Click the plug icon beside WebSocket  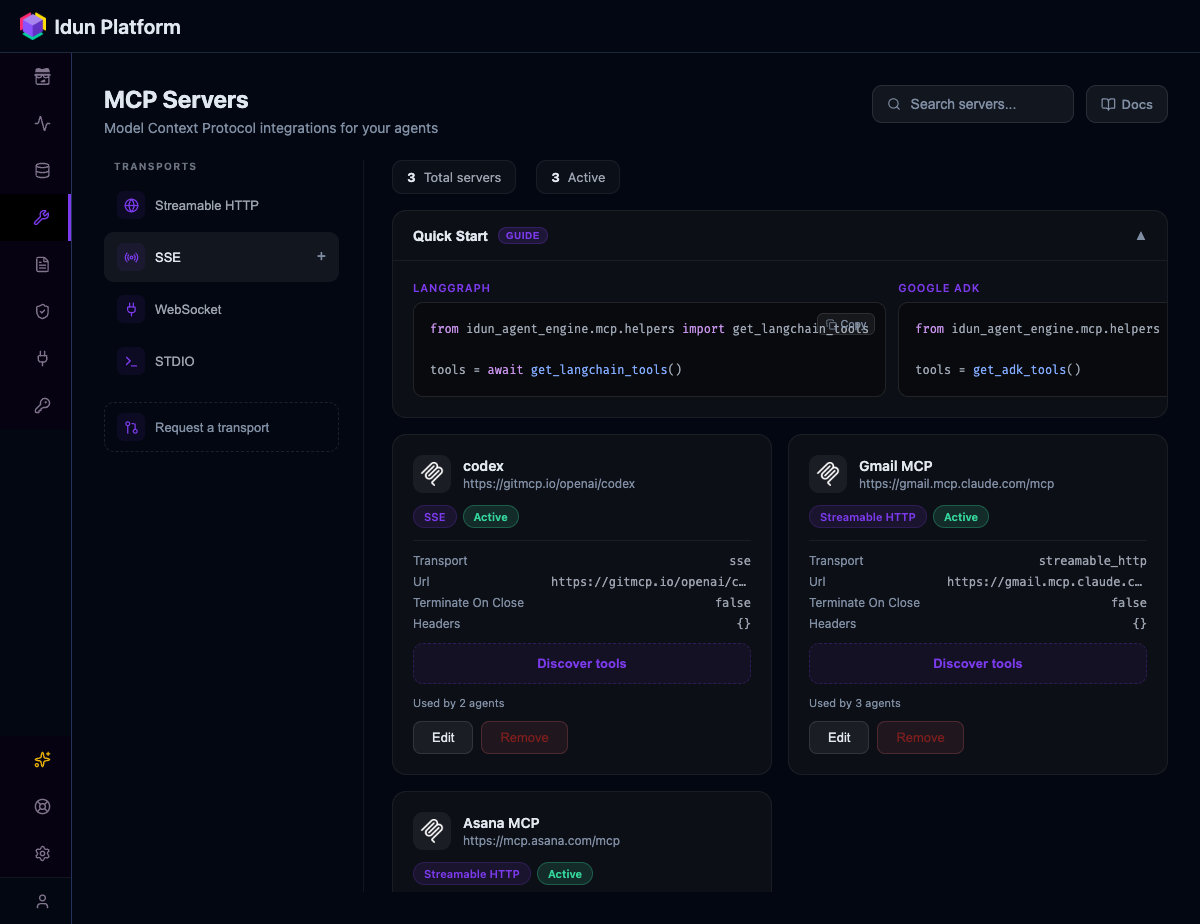pos(131,309)
